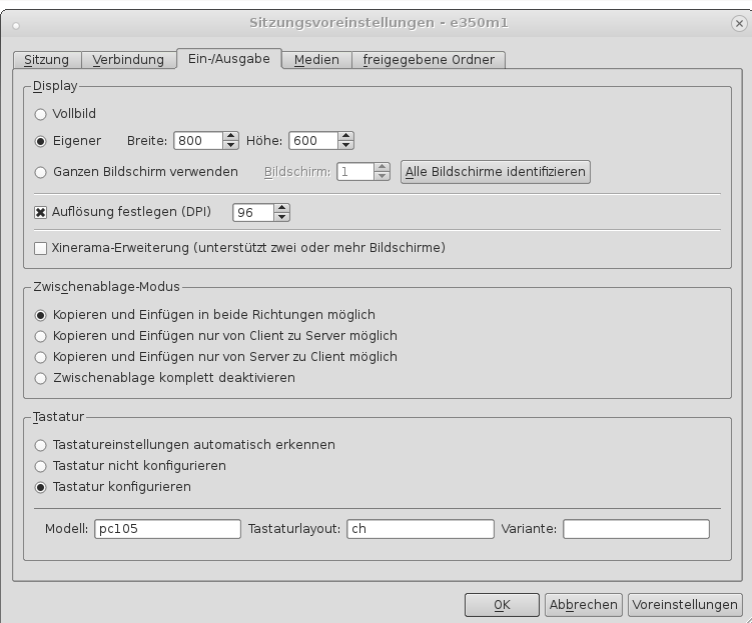Screen dimensions: 752x623
Task: Click Alle Bildschirme identifizieren button
Action: tap(495, 172)
